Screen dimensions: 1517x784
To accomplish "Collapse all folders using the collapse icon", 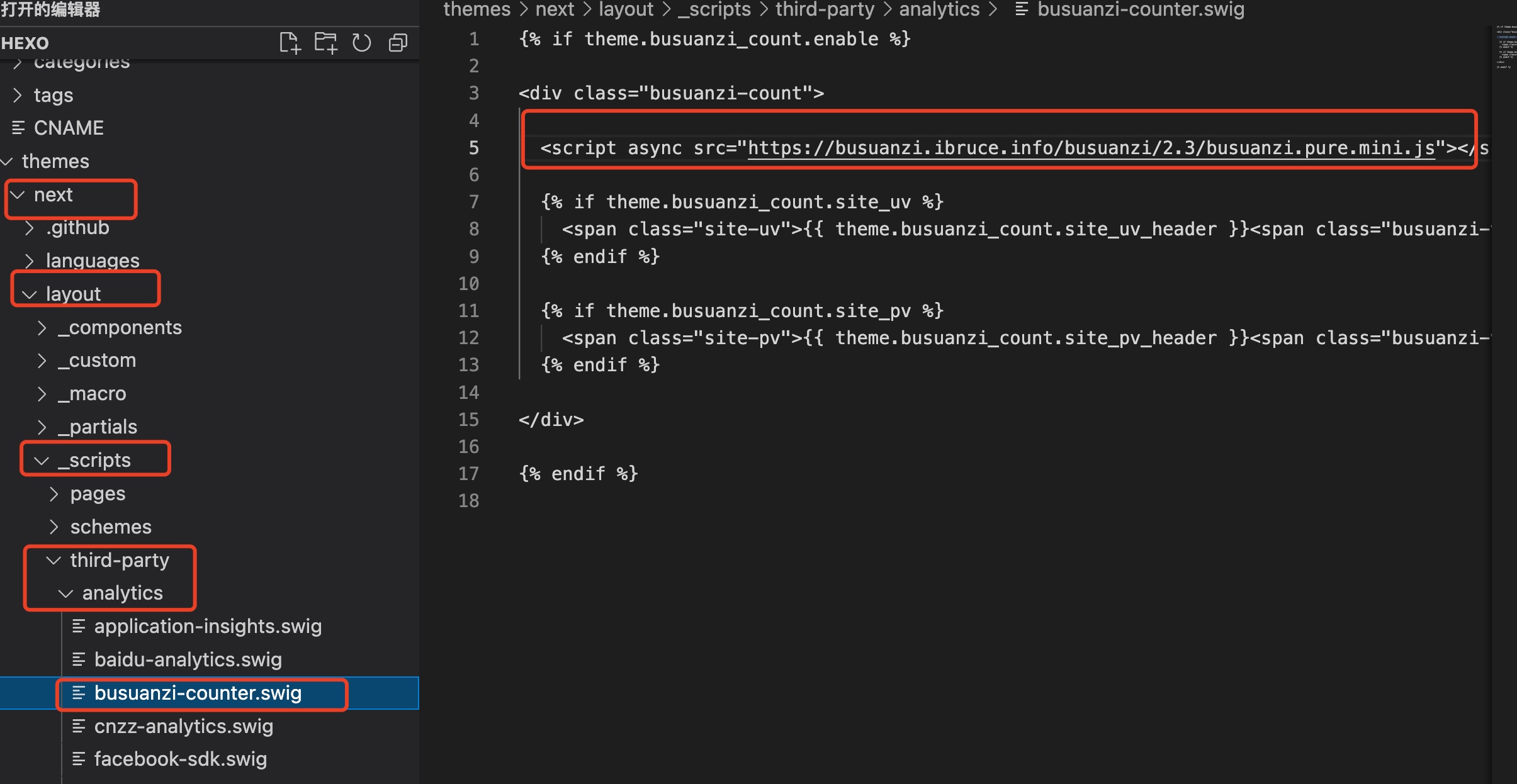I will point(398,43).
